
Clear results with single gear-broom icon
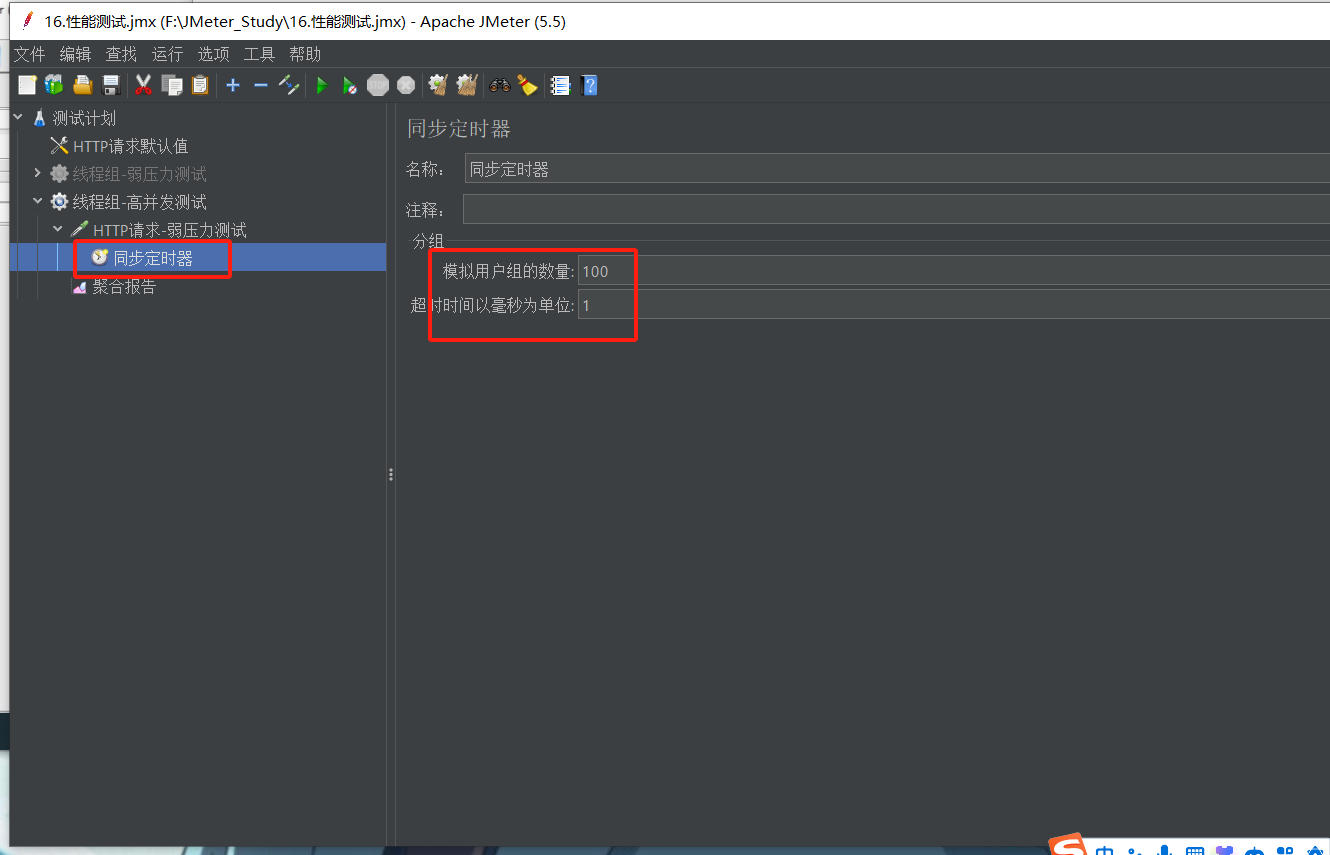point(438,86)
